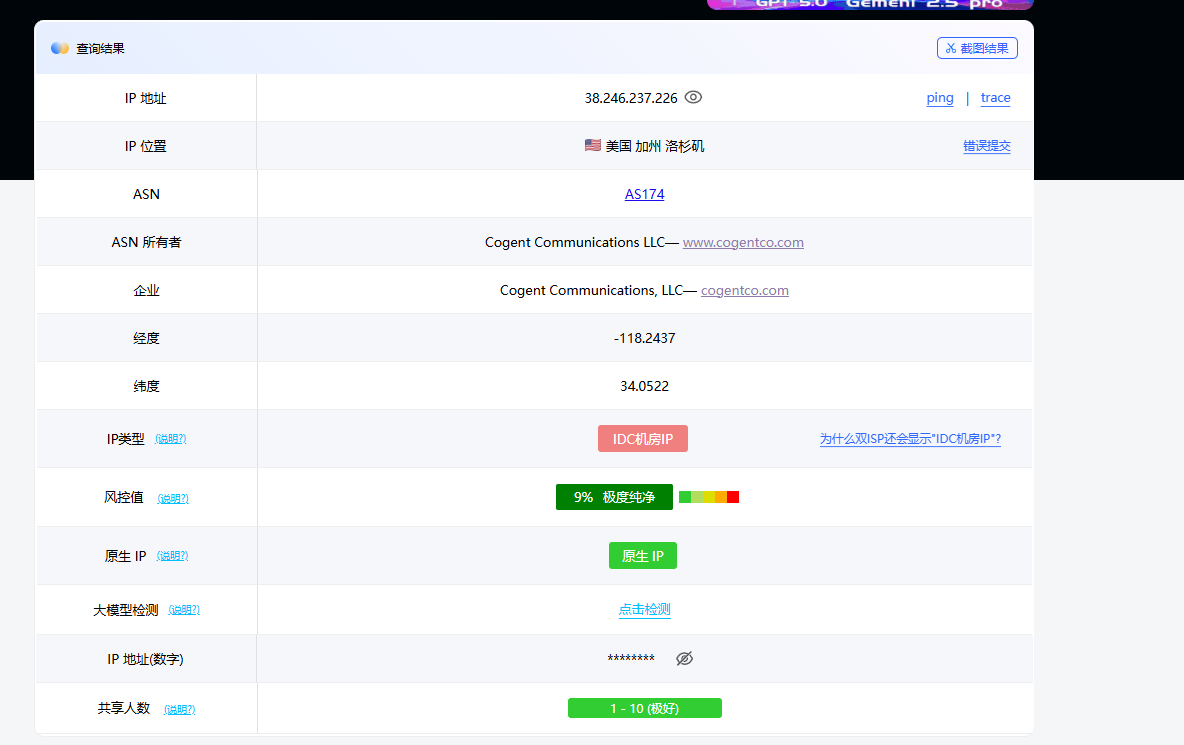This screenshot has height=745, width=1184.
Task: Open the AS174 ASN link
Action: point(644,194)
